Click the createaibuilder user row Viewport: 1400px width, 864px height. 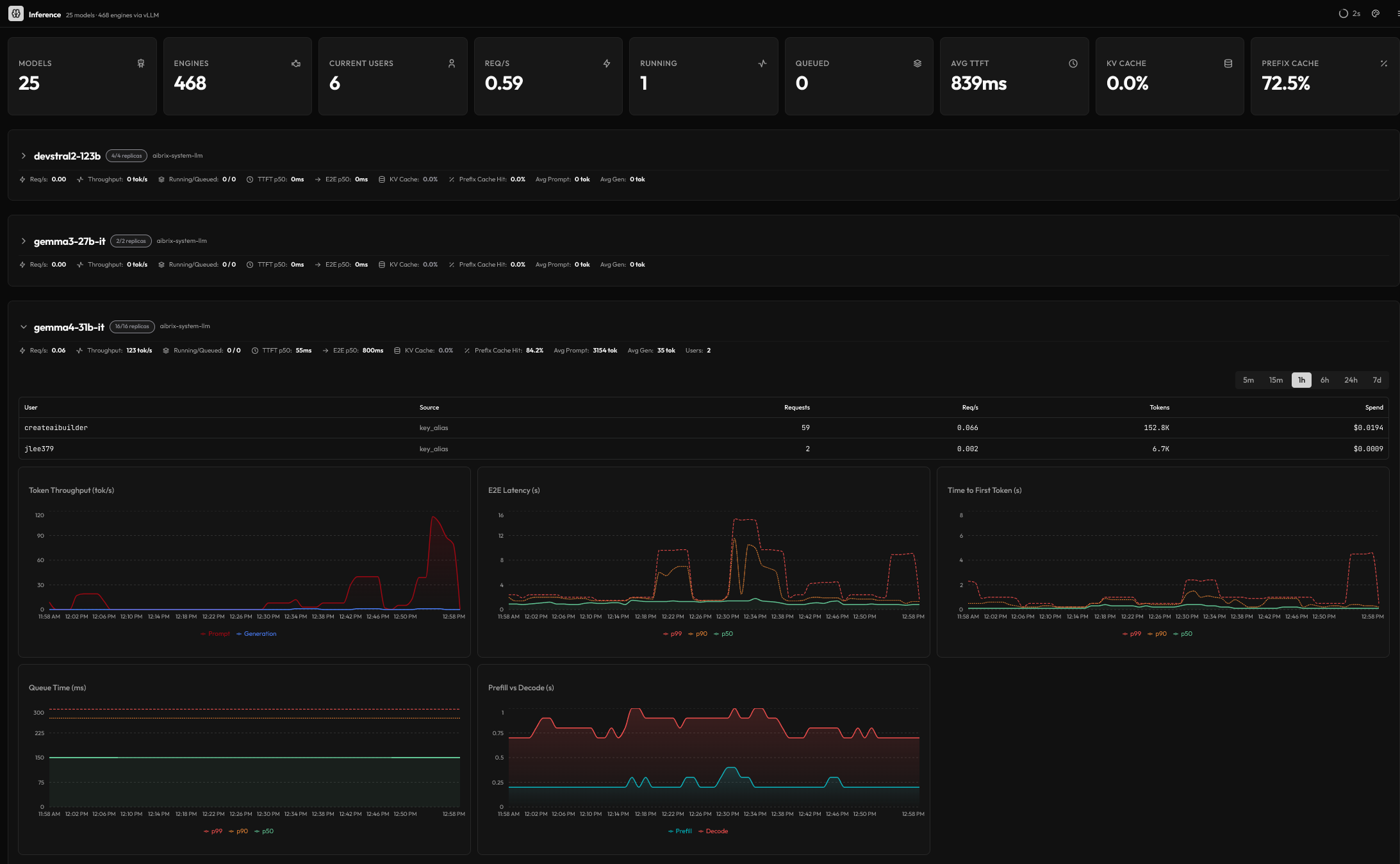704,428
